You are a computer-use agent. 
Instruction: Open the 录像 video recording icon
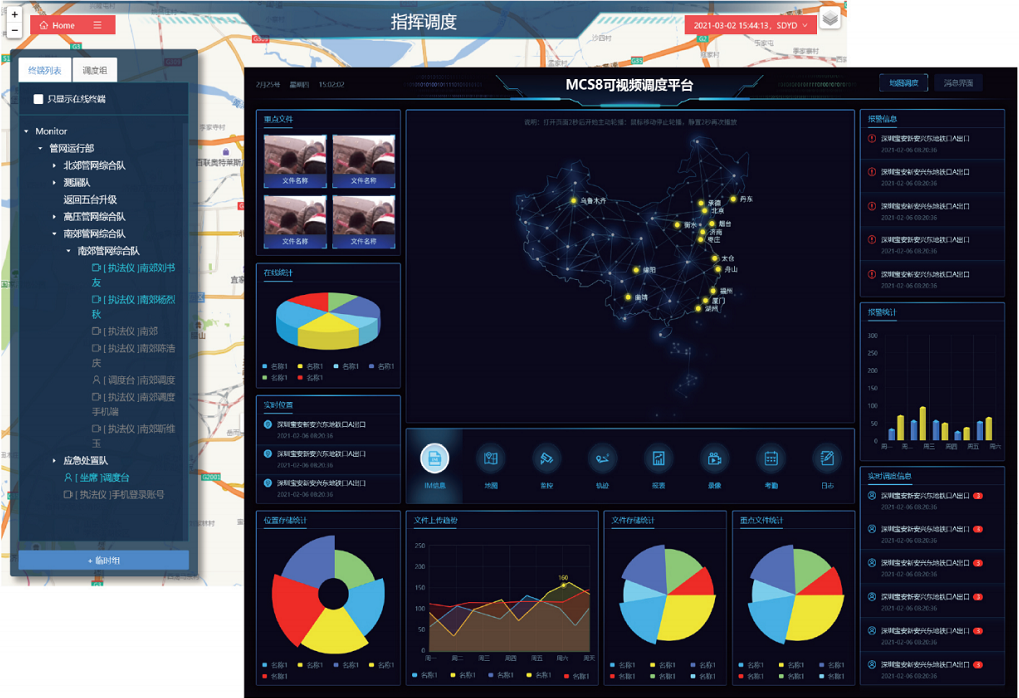click(x=715, y=459)
